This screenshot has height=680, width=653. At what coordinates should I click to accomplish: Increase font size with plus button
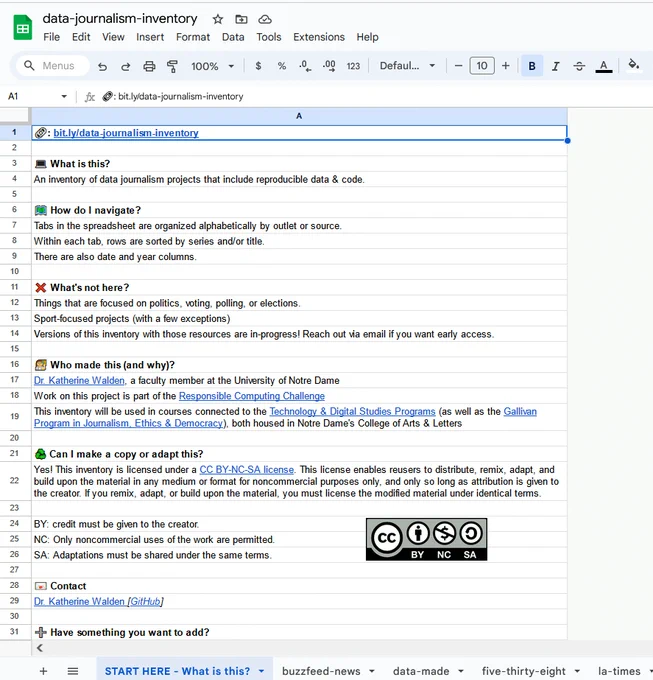pos(506,66)
